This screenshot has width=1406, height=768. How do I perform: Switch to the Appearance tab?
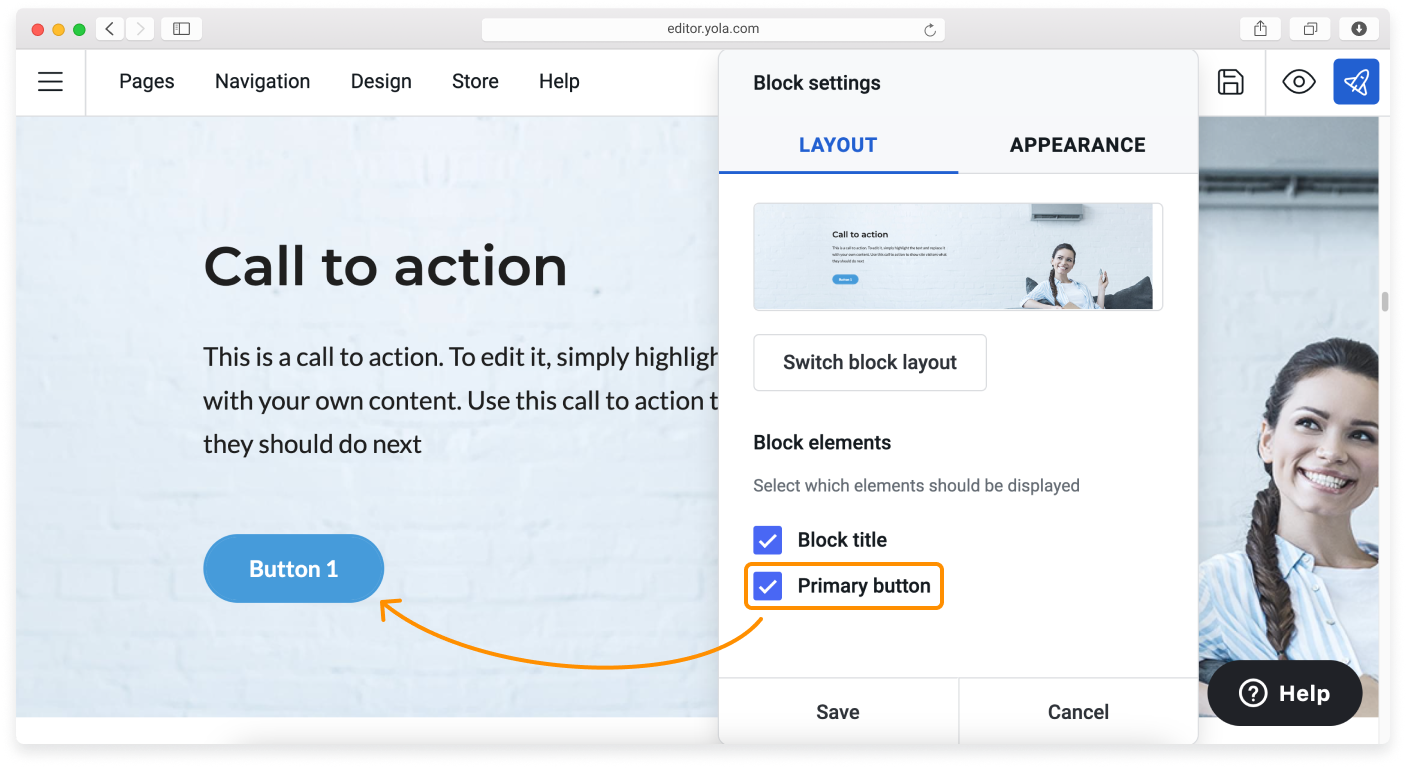click(x=1077, y=145)
